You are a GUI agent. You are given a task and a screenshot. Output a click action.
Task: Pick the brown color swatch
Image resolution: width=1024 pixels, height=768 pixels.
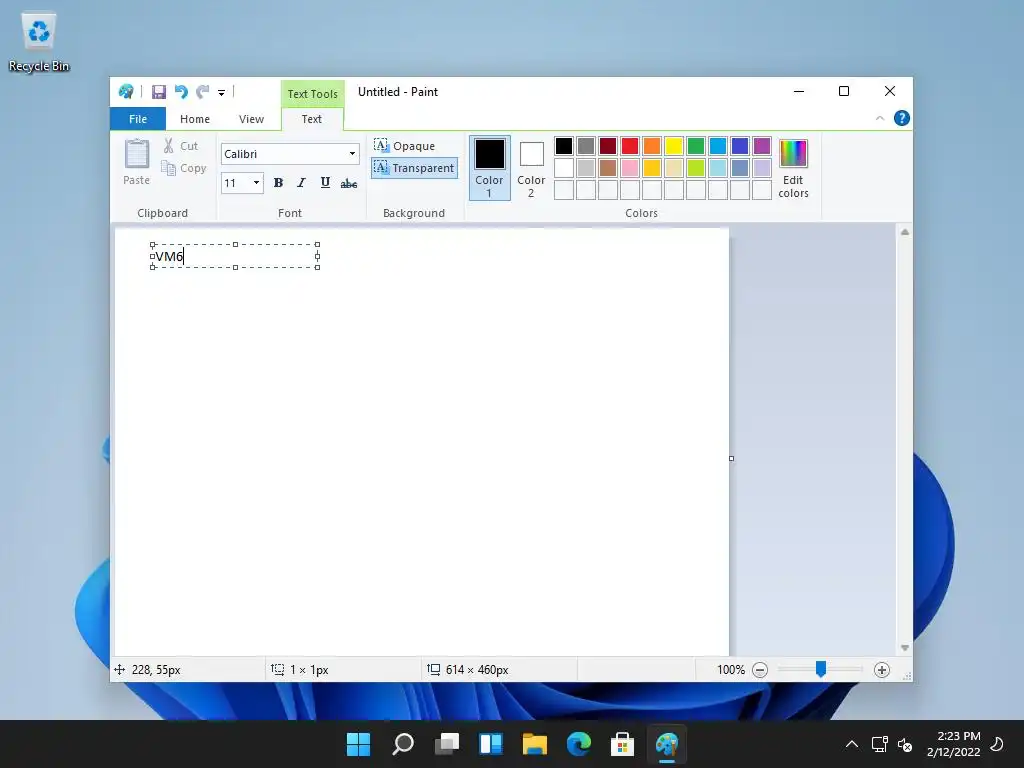click(607, 168)
